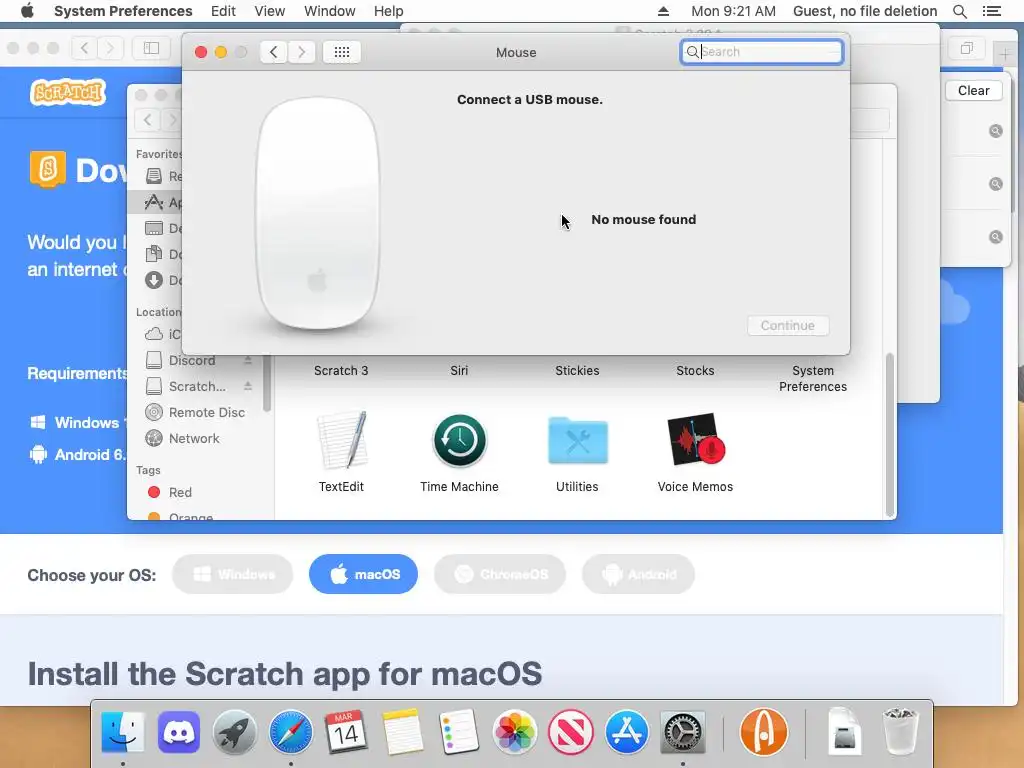Open News app in the Dock
The image size is (1024, 768).
pyautogui.click(x=571, y=731)
